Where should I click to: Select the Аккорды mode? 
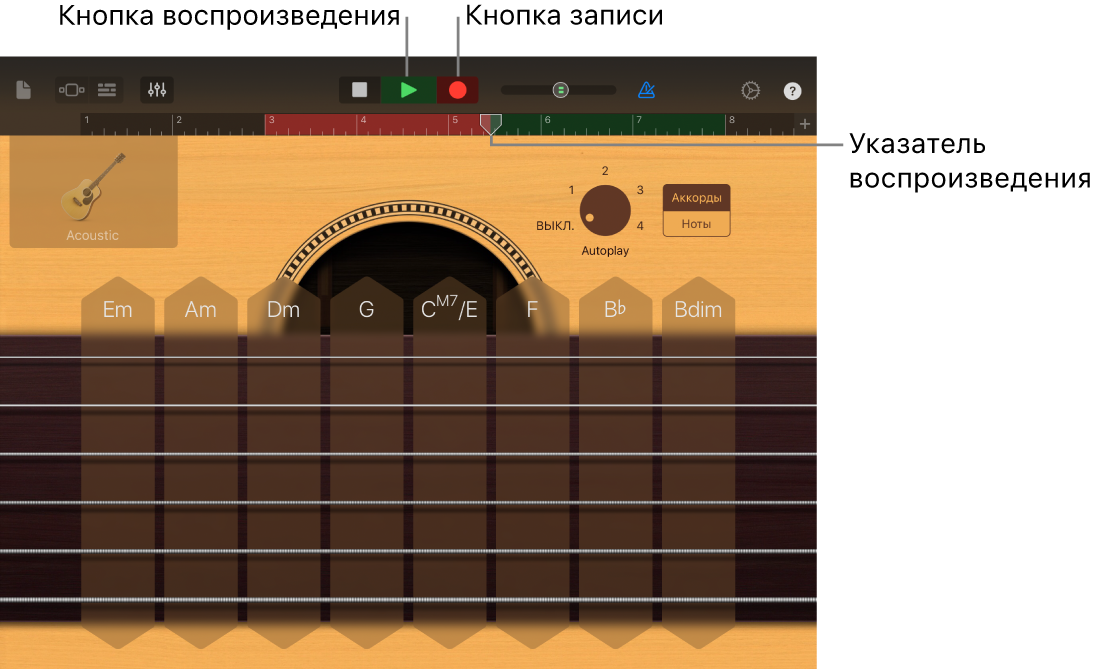click(x=696, y=197)
